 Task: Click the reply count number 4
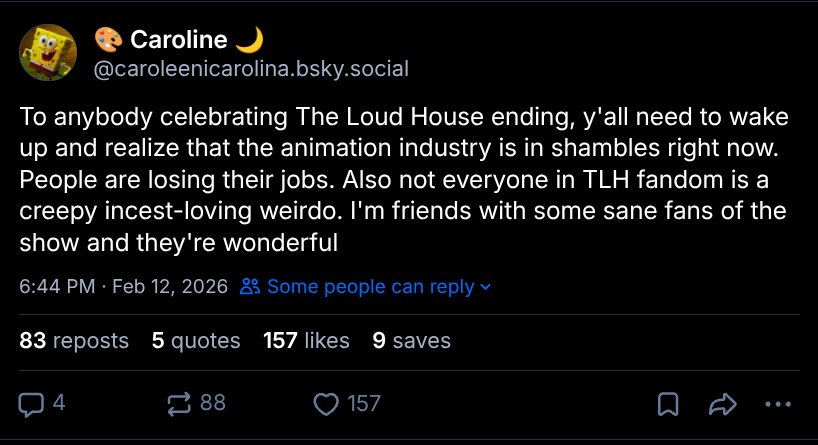59,403
